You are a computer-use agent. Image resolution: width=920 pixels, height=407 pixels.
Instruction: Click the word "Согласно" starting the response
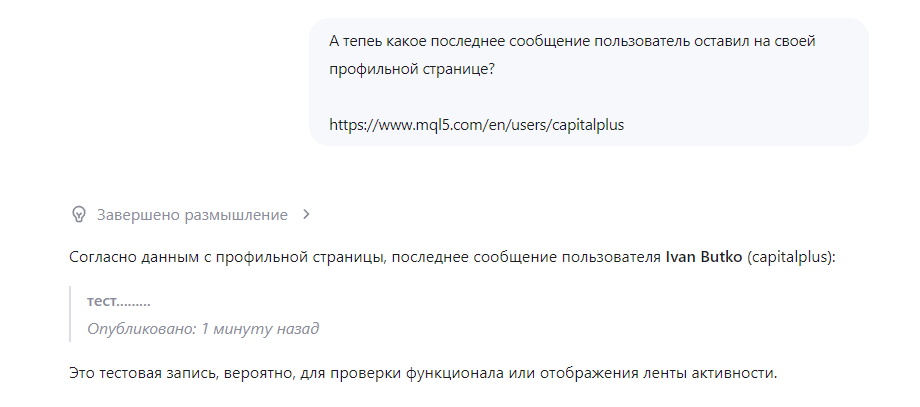point(103,257)
